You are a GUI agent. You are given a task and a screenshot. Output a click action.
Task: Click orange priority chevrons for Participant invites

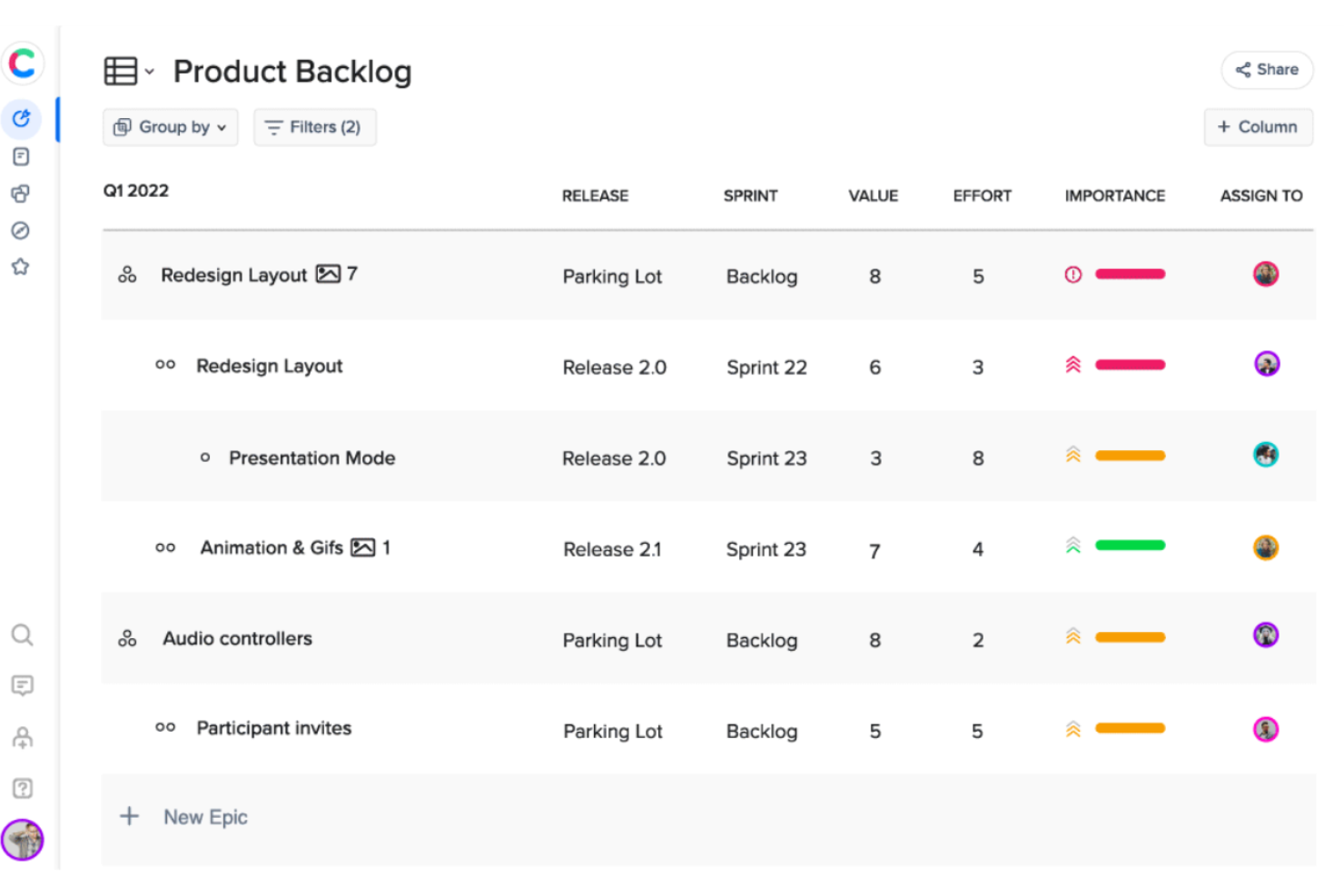click(1073, 728)
